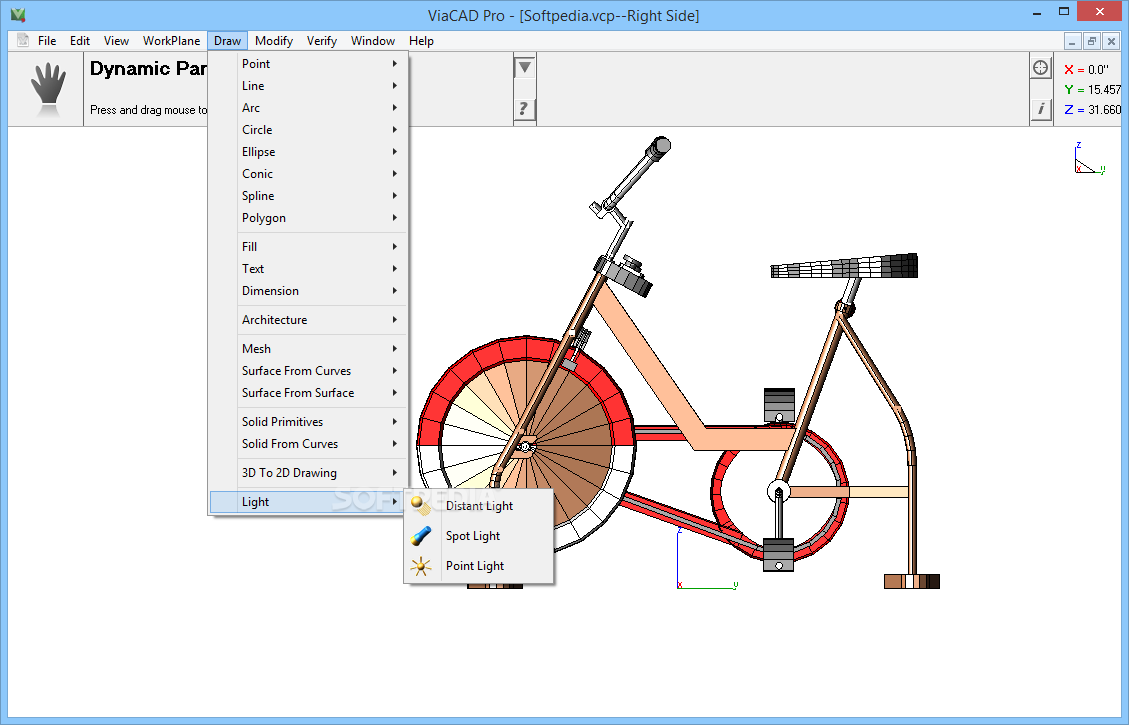Open the Window menu
Viewport: 1129px width, 725px height.
coord(372,41)
